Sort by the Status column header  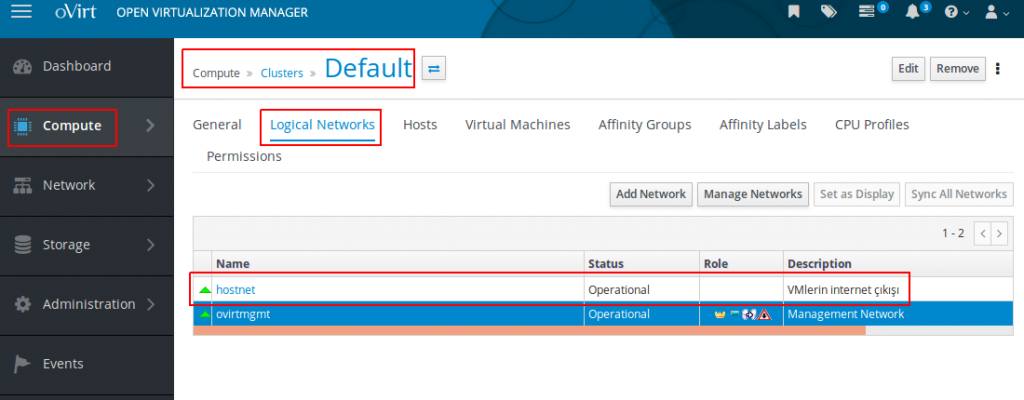pos(641,263)
